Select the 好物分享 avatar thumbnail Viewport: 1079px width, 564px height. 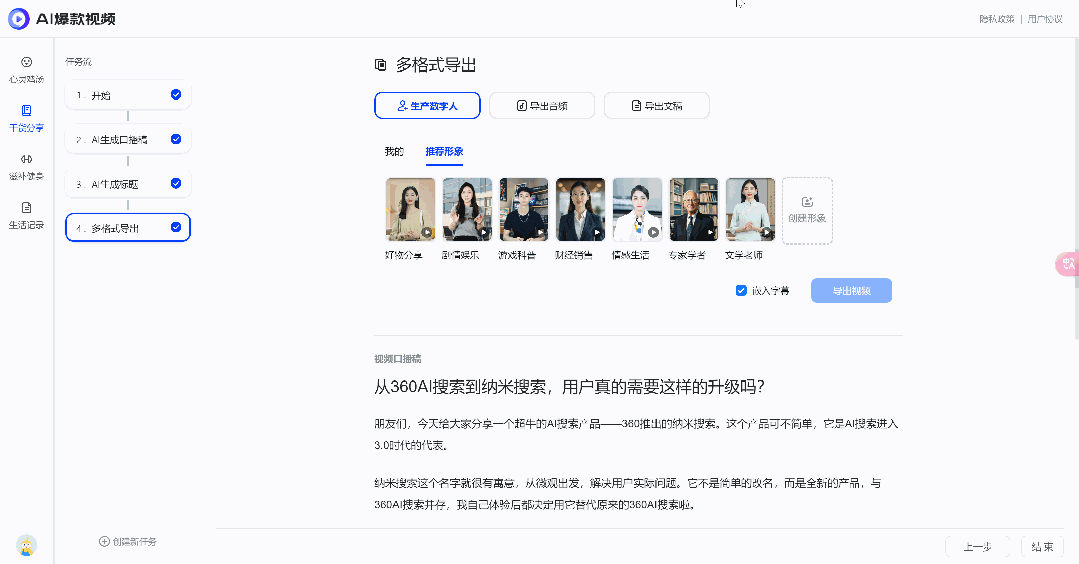(x=410, y=209)
